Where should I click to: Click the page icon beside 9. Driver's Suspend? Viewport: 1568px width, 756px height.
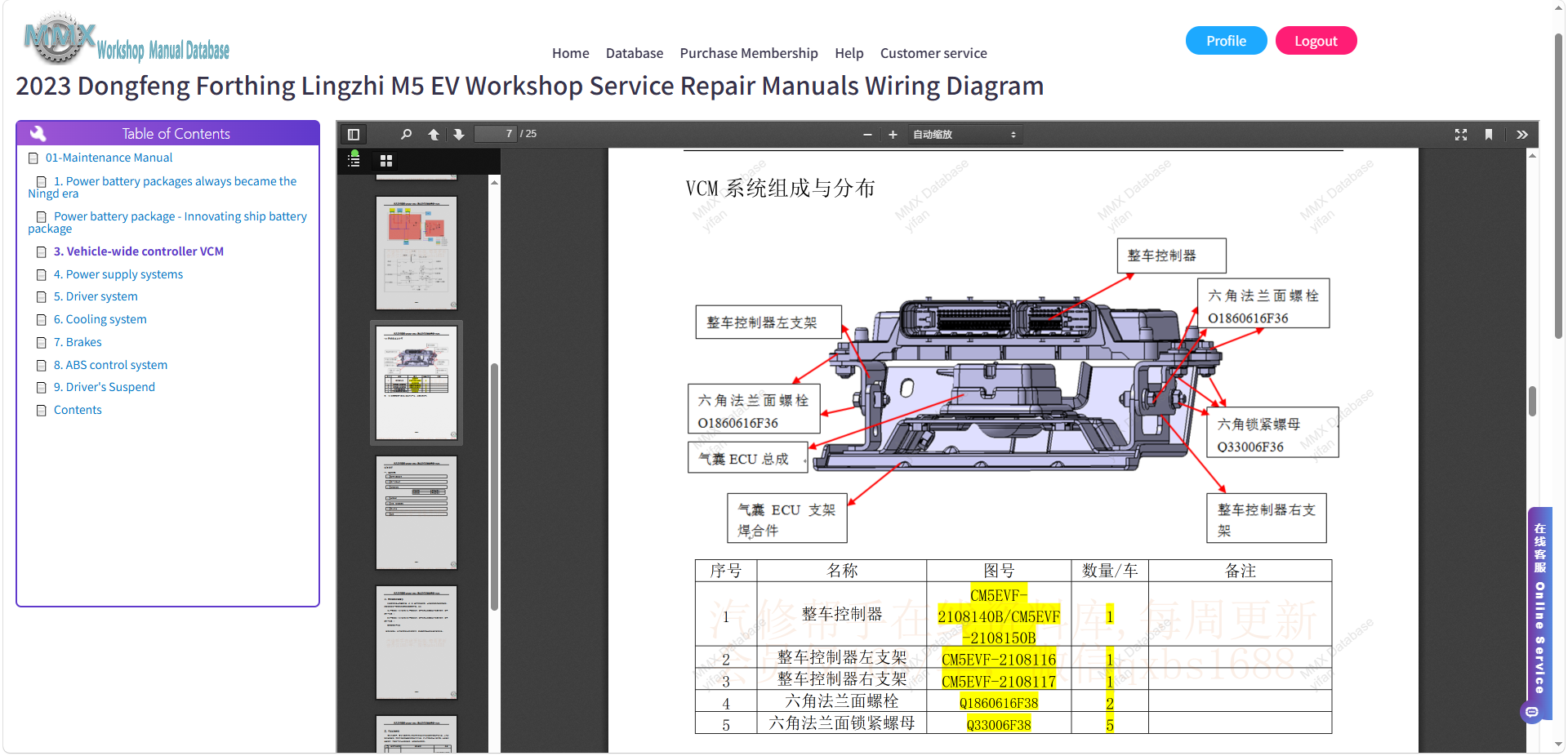(x=42, y=388)
